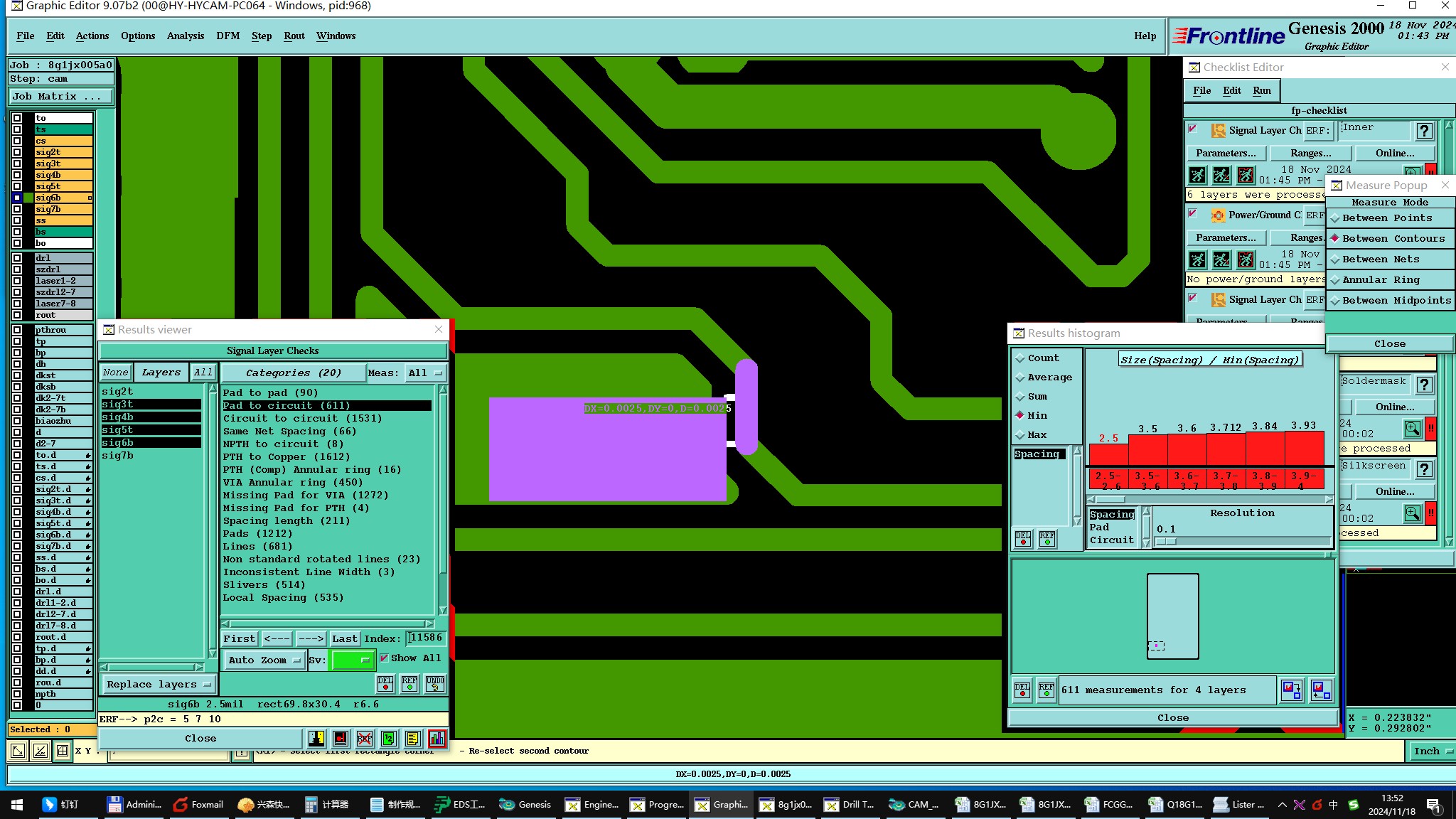Click the UNDO icon in Results viewer

434,684
